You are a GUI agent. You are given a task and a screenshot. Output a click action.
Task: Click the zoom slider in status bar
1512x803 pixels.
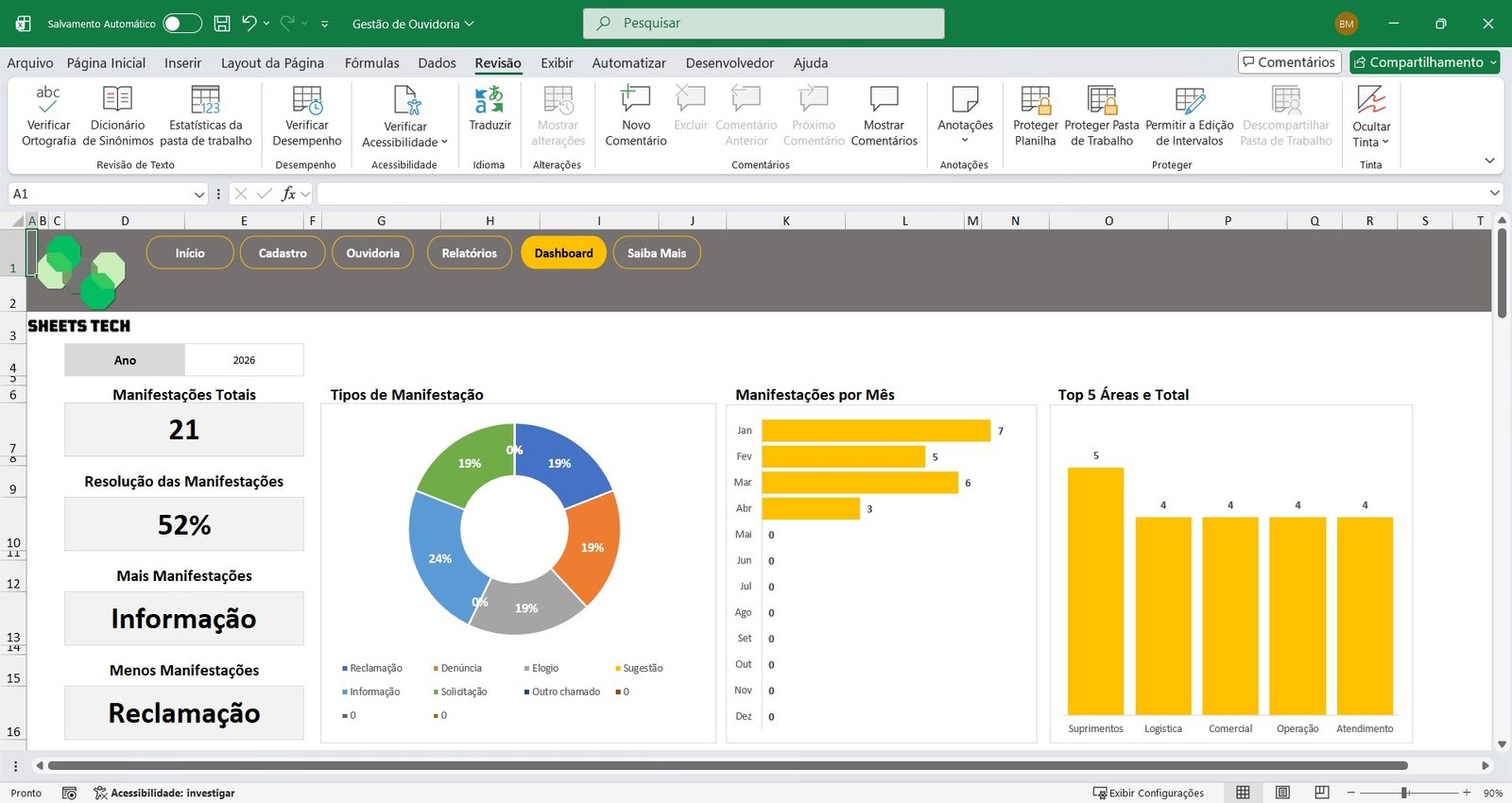pos(1405,793)
